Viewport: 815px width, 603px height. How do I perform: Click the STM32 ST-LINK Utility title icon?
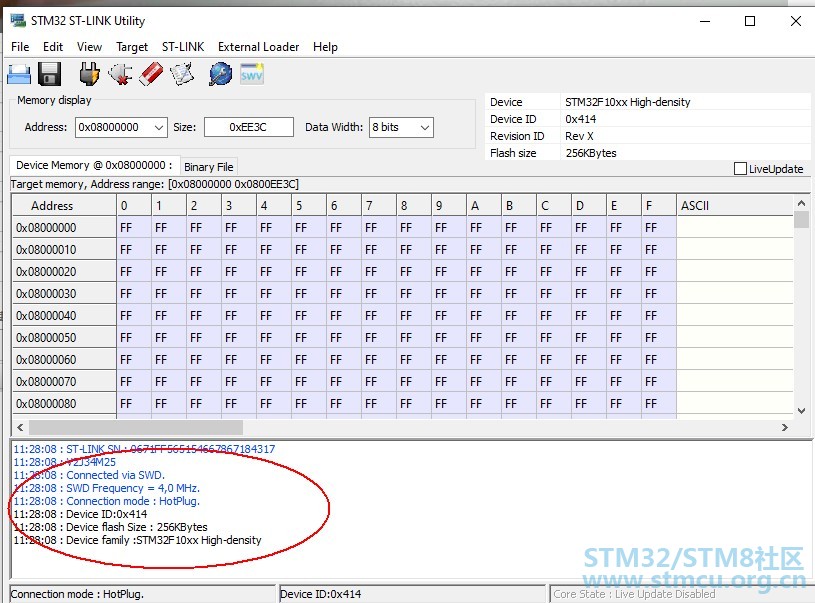tap(18, 20)
